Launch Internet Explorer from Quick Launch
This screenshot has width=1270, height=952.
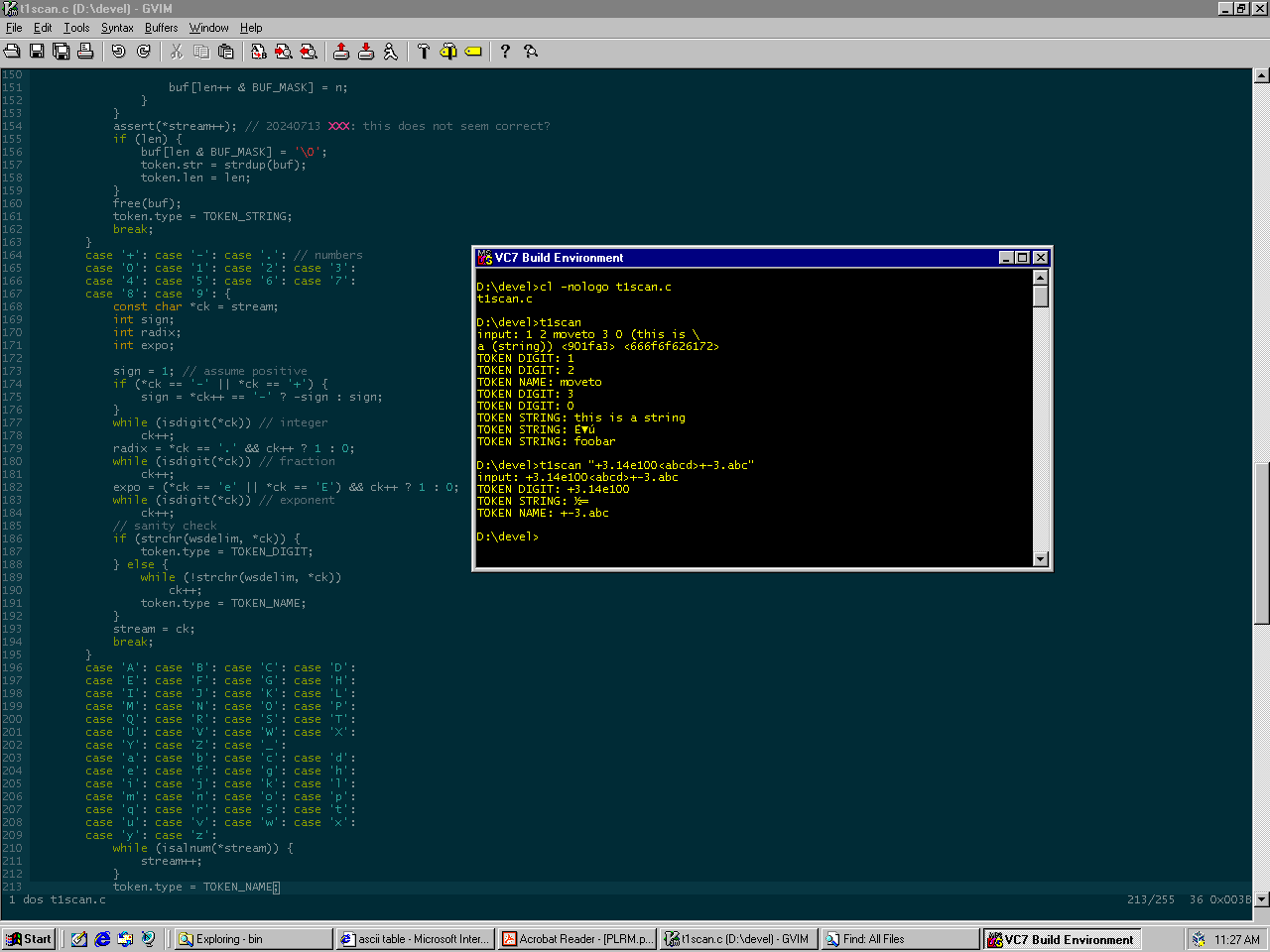[x=102, y=939]
